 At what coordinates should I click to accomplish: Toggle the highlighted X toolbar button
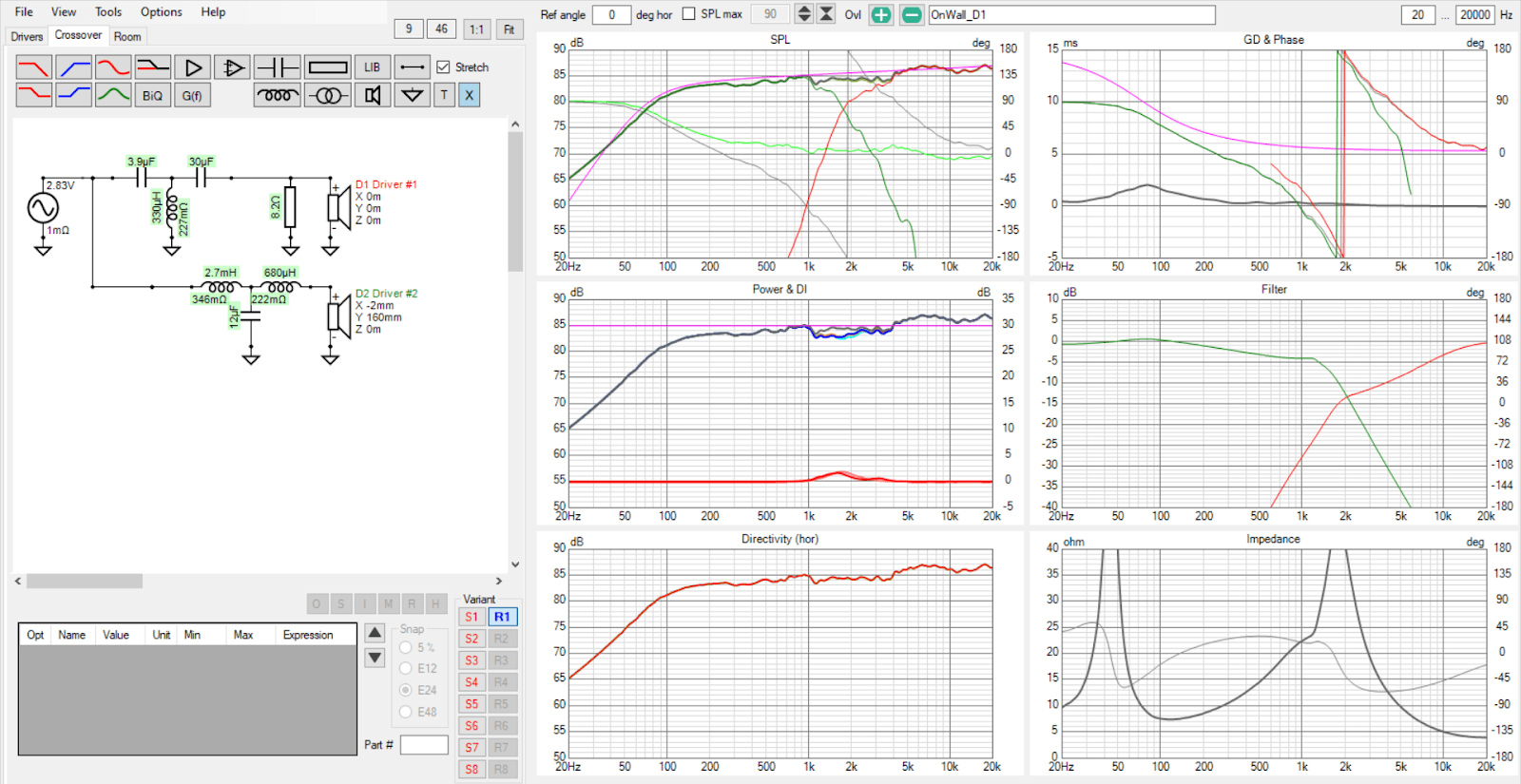click(469, 95)
